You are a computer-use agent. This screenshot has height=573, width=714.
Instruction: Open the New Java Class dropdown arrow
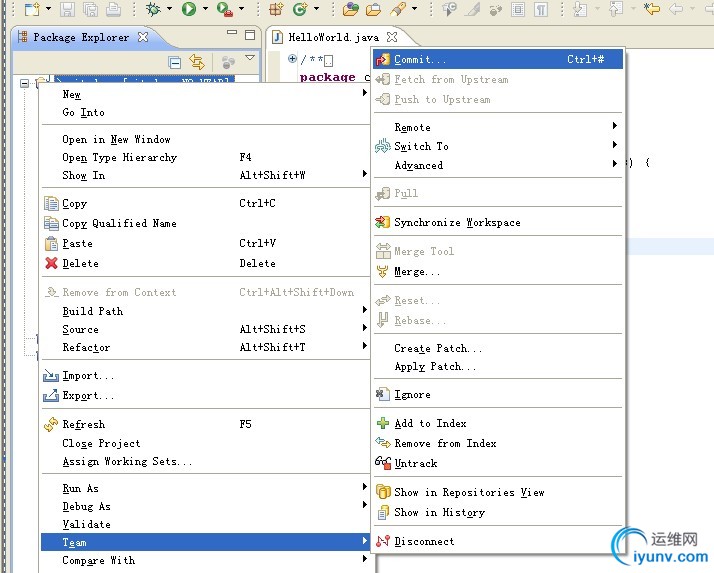[316, 9]
